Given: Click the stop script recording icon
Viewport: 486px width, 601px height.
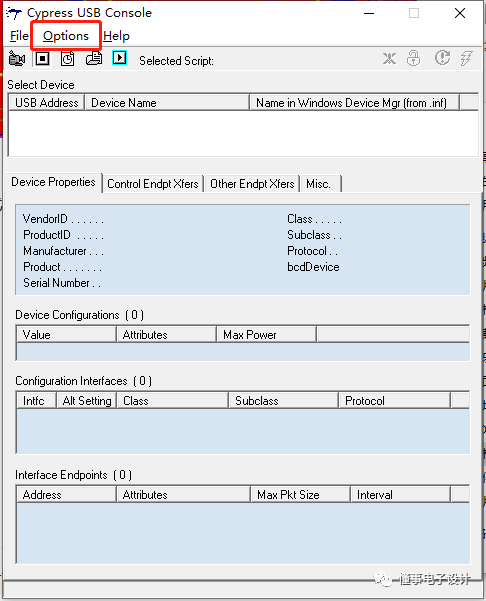Looking at the screenshot, I should pos(42,59).
